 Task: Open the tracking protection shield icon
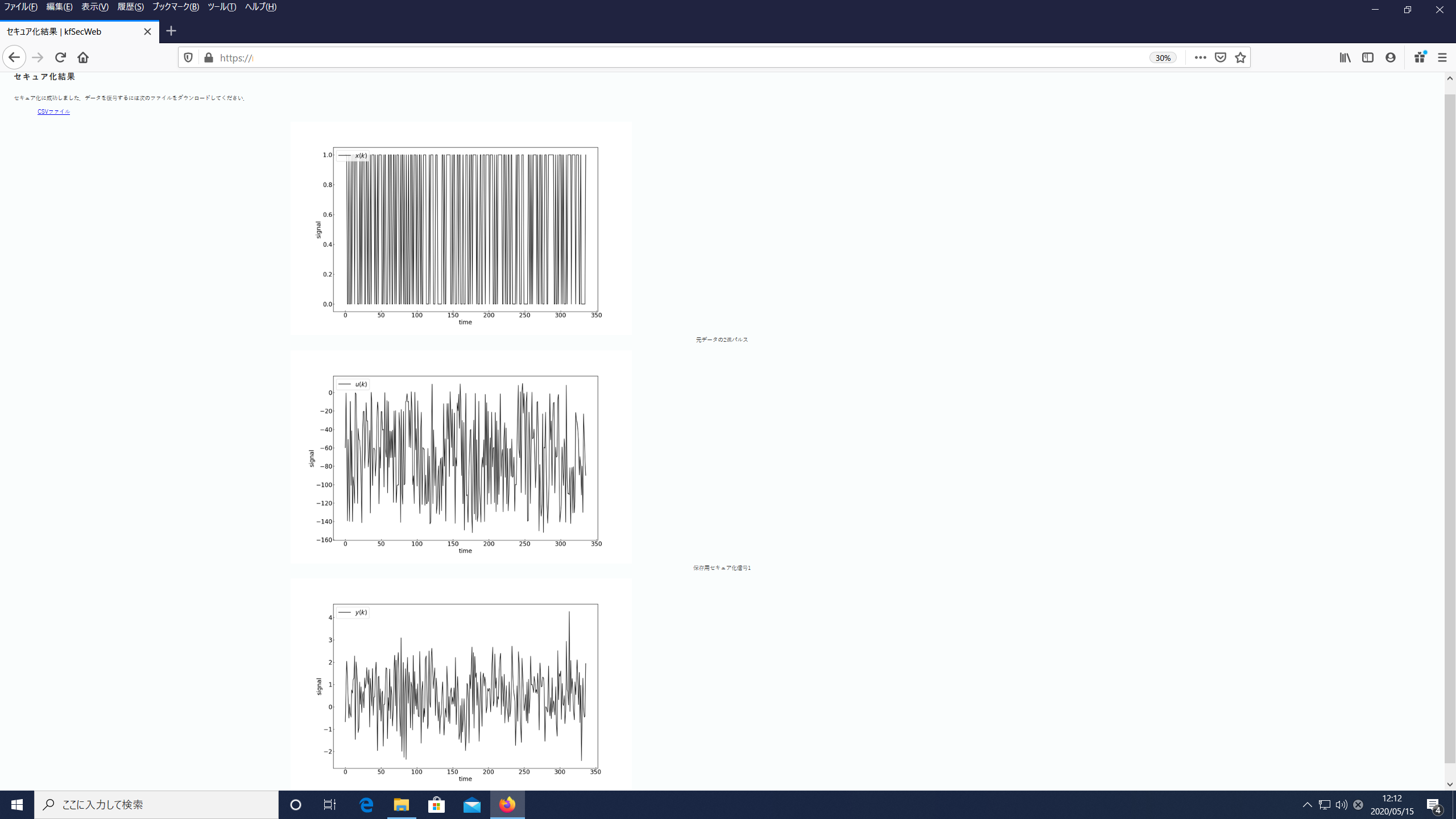pyautogui.click(x=188, y=57)
